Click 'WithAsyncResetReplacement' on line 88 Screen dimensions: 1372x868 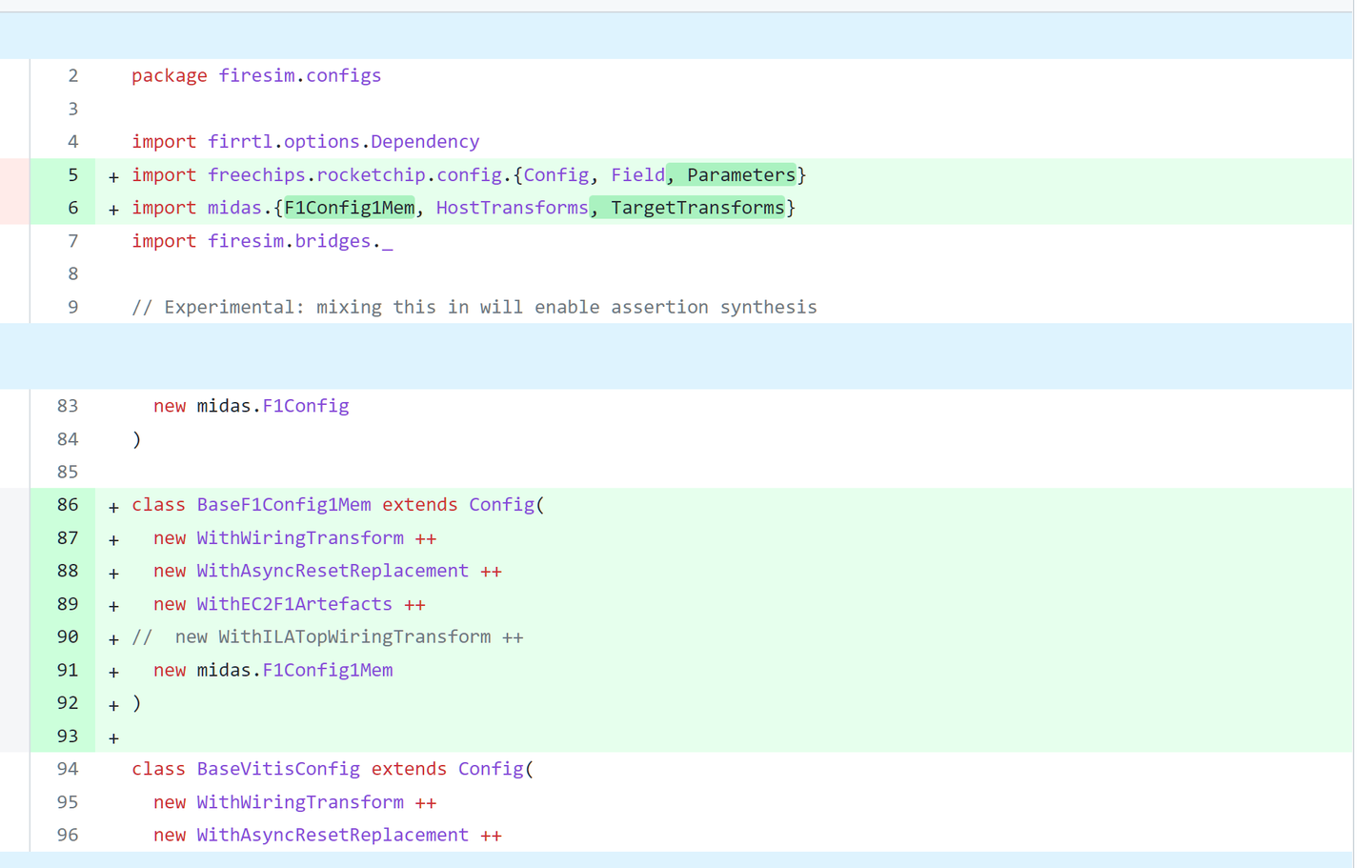(x=333, y=571)
